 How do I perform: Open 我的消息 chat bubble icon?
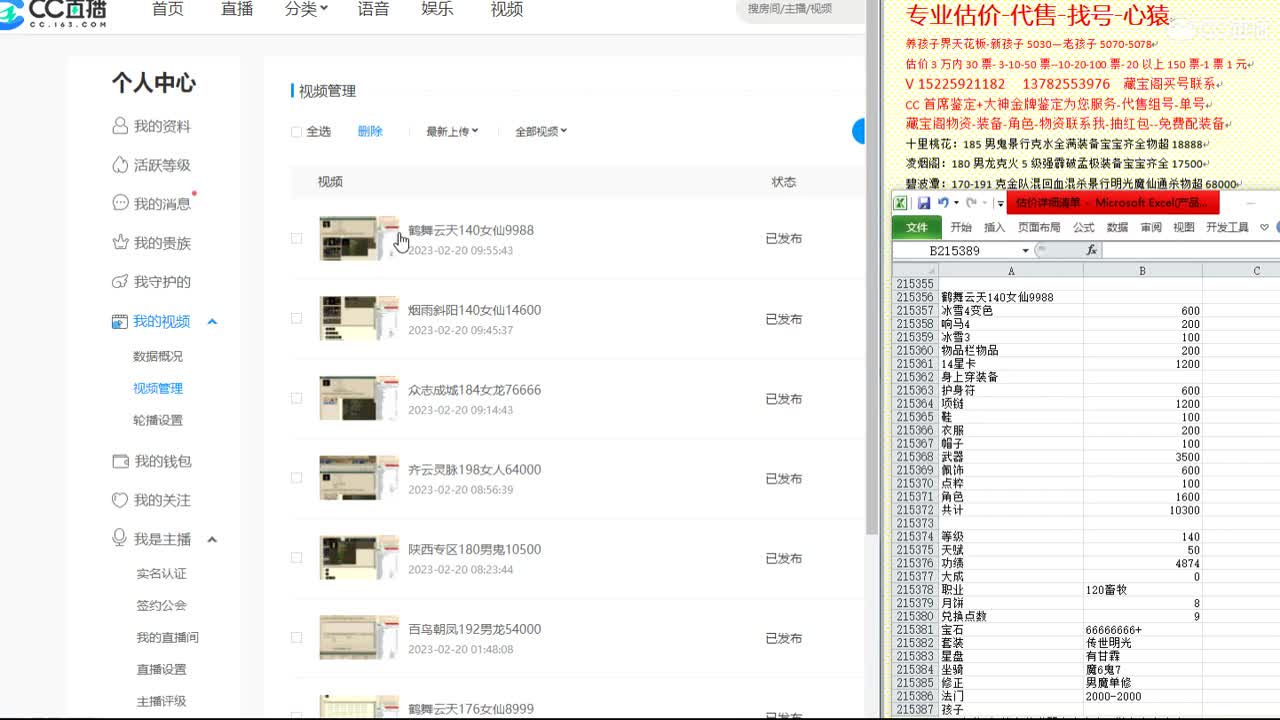click(x=120, y=203)
